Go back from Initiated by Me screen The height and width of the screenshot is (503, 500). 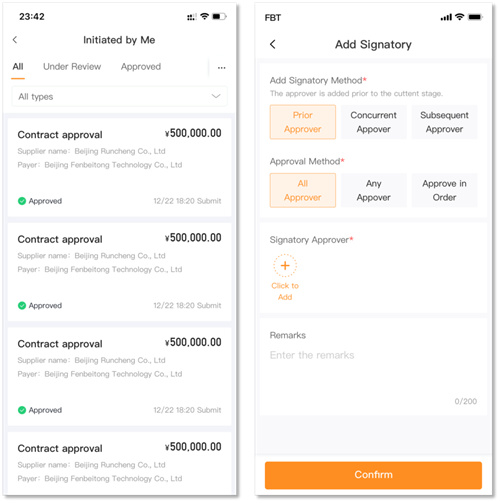(15, 40)
